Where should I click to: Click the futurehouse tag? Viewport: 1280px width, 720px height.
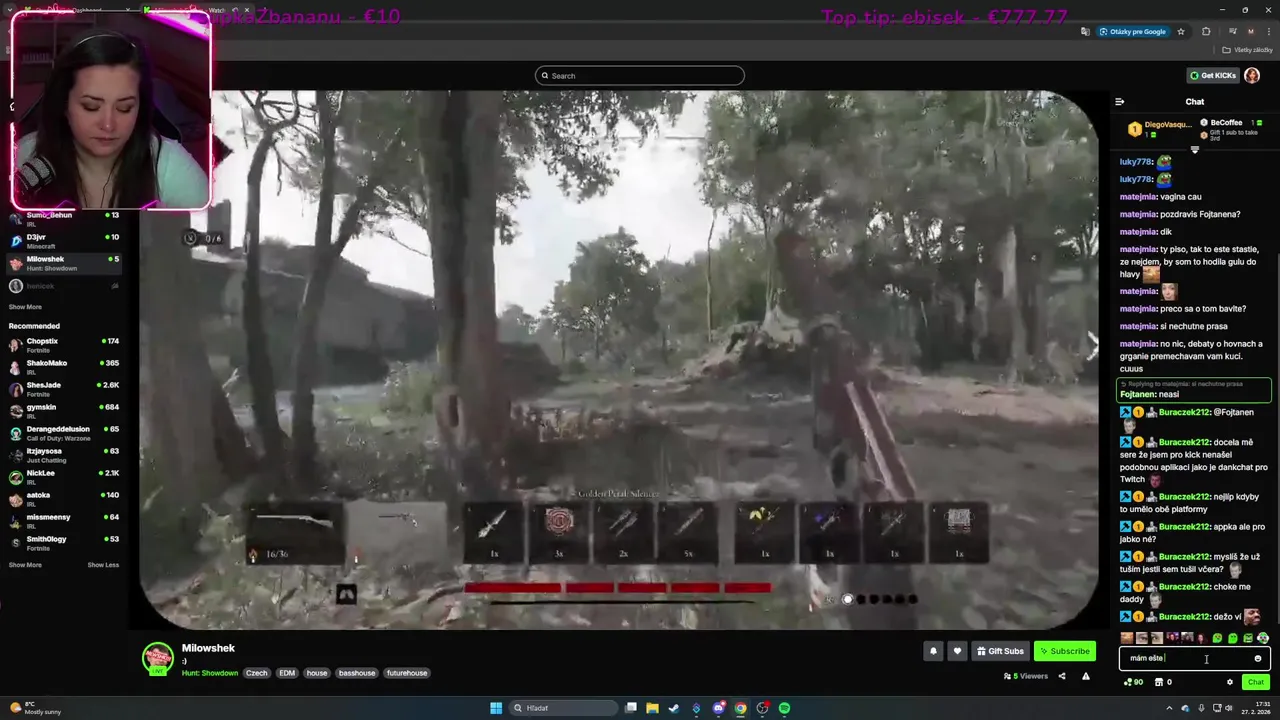point(407,673)
